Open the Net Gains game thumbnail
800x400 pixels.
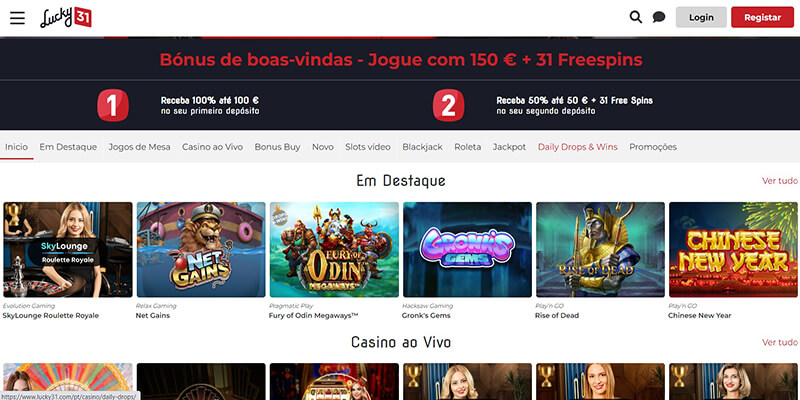coord(201,249)
